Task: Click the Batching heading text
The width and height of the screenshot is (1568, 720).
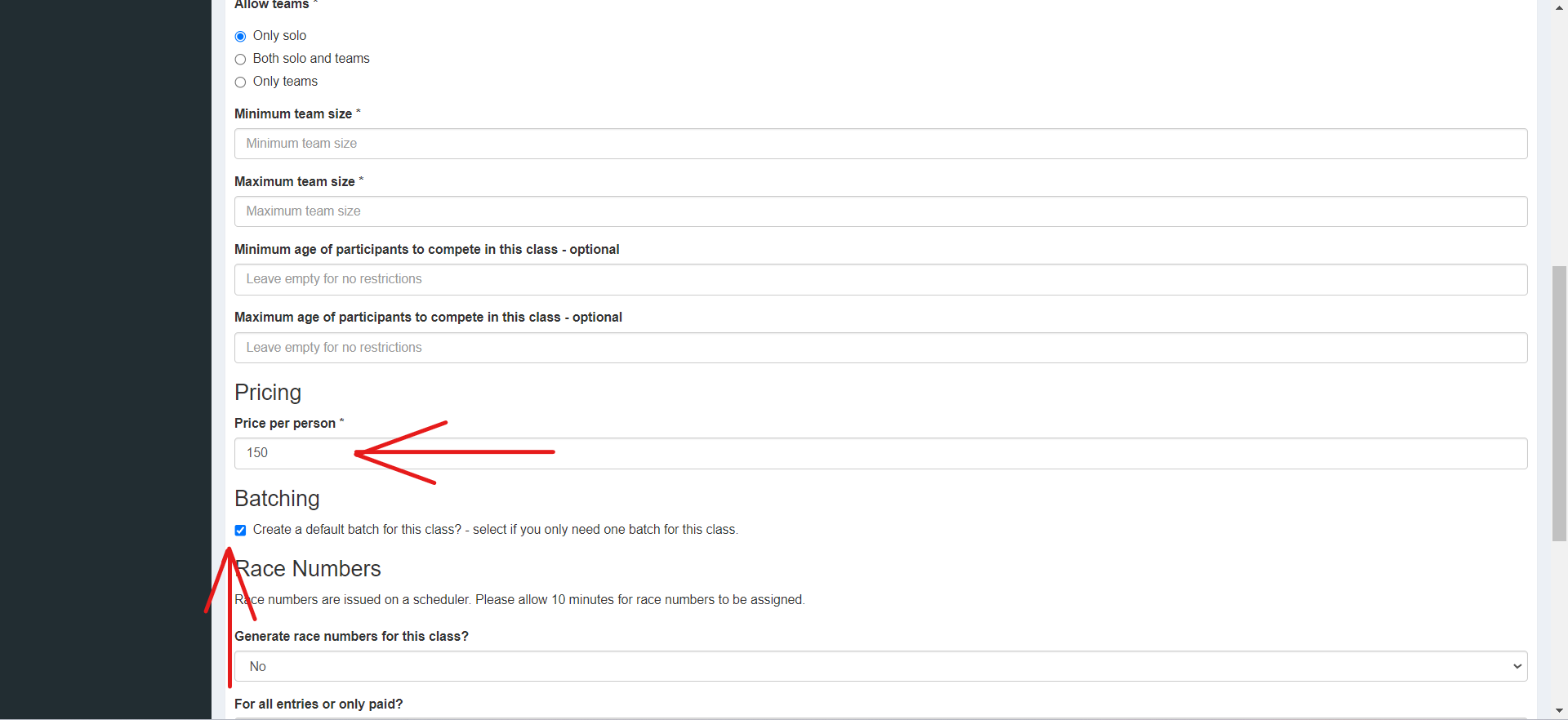Action: [277, 499]
